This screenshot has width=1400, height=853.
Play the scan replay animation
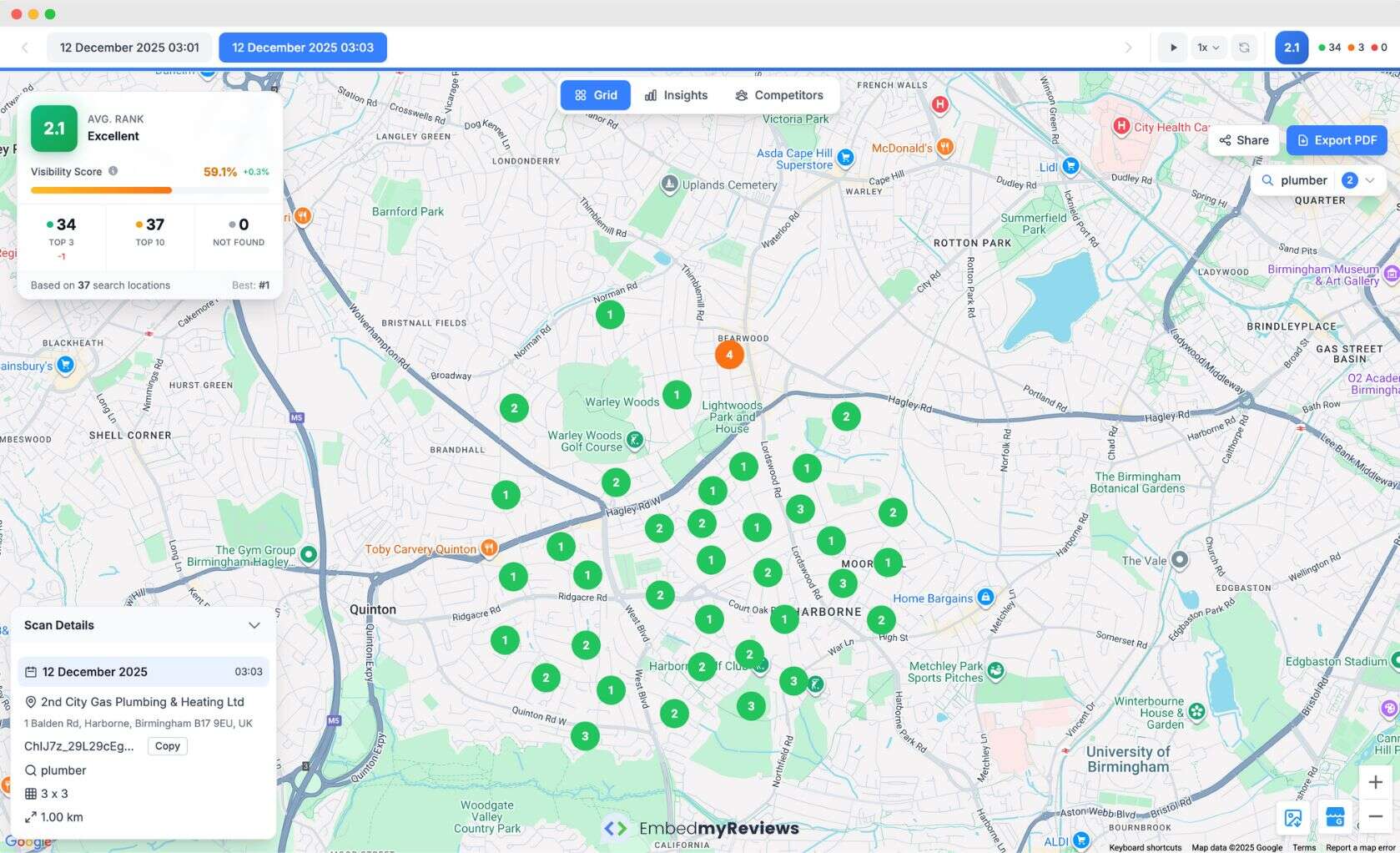point(1172,48)
